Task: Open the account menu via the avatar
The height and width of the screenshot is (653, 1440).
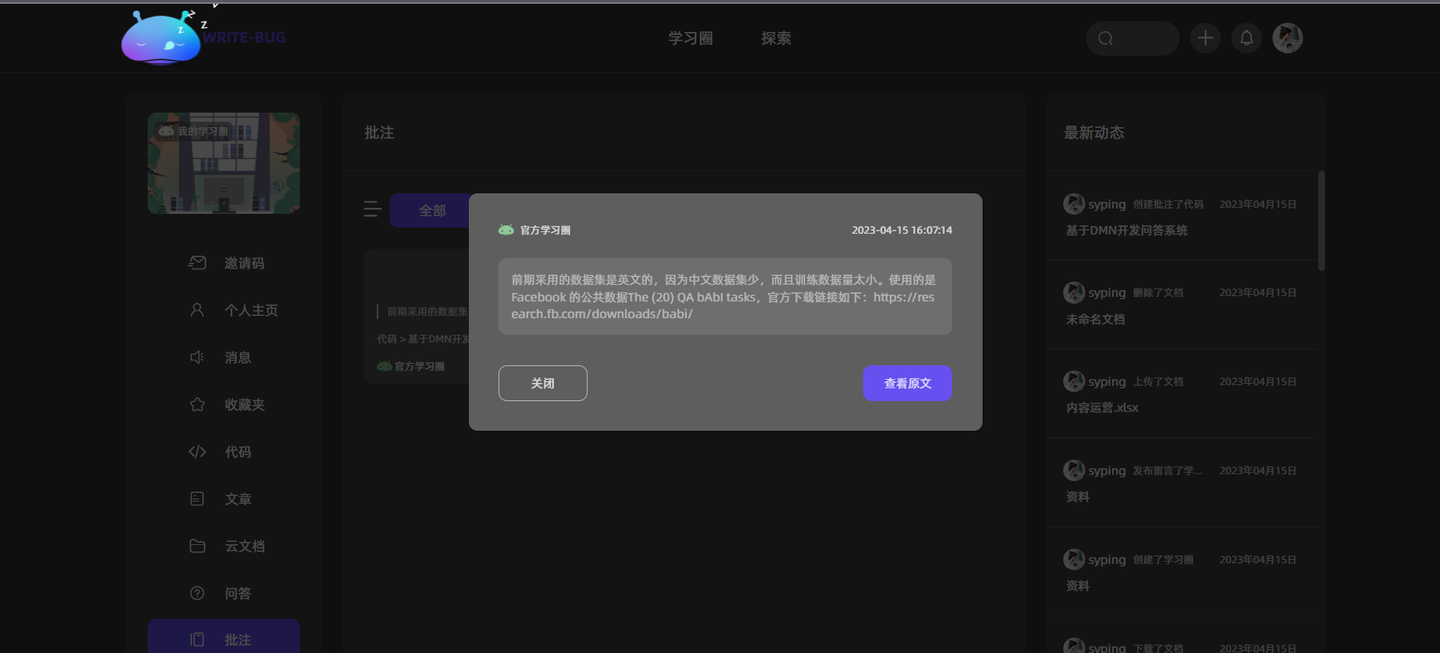Action: pyautogui.click(x=1287, y=37)
